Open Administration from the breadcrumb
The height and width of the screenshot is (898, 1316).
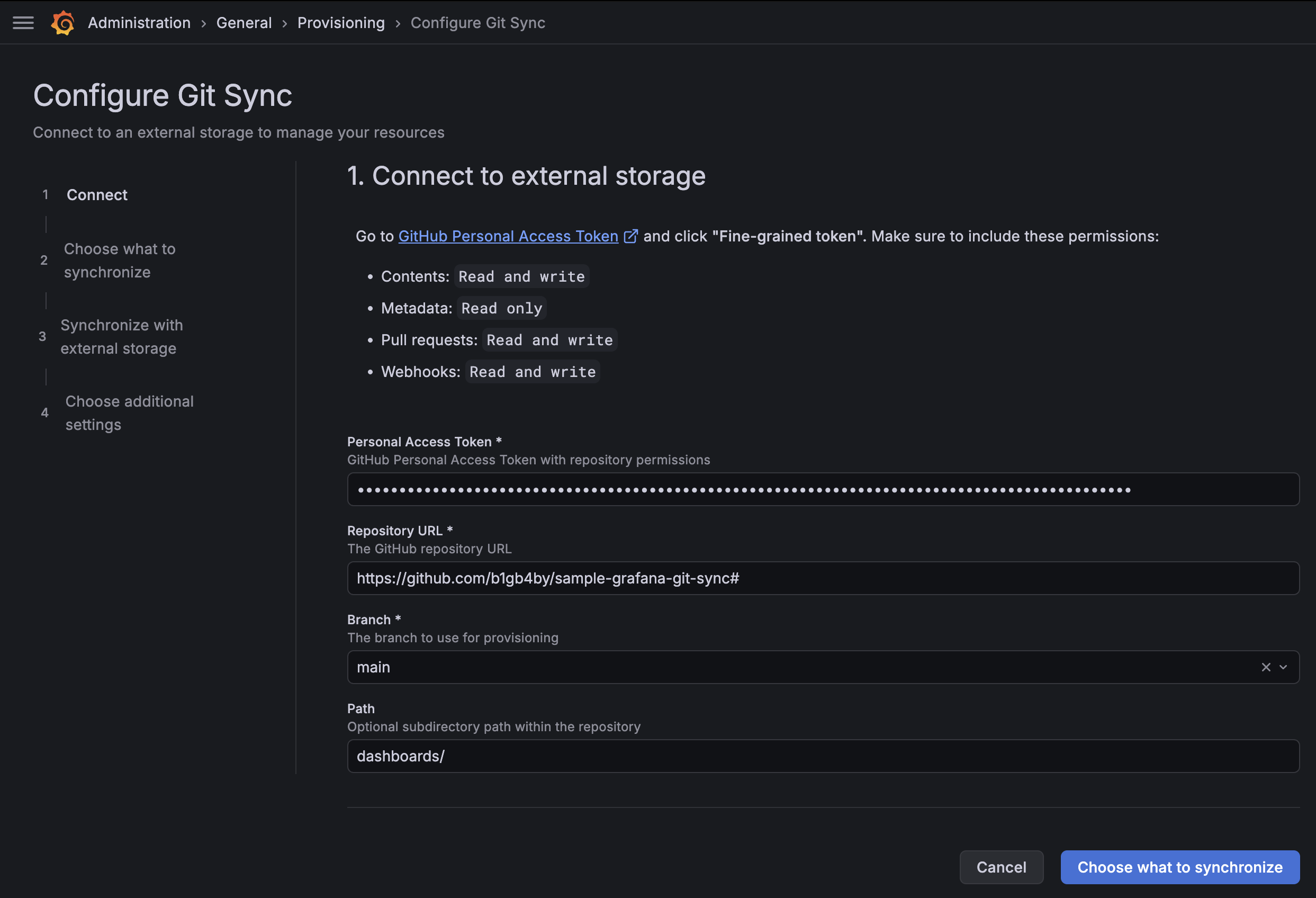point(139,23)
